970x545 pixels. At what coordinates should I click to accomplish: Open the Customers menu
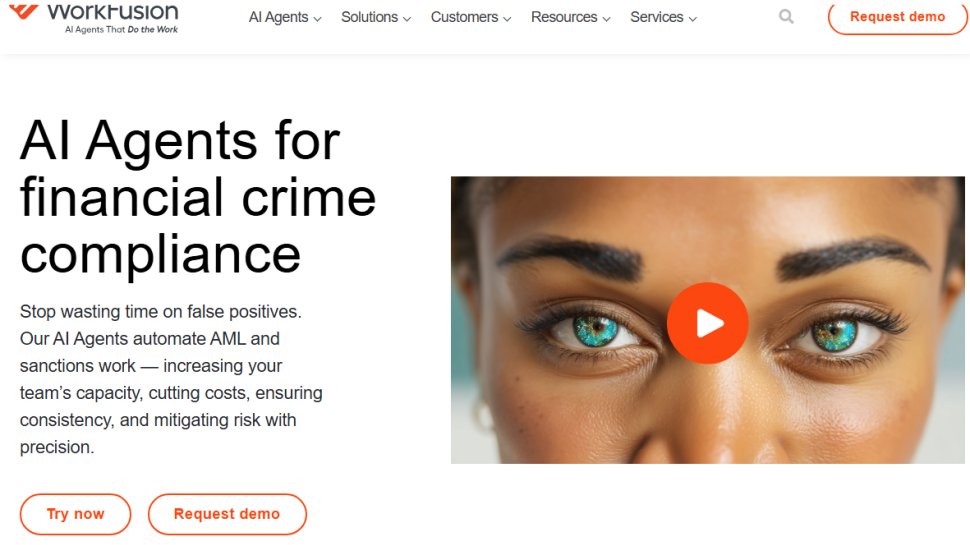pos(464,17)
